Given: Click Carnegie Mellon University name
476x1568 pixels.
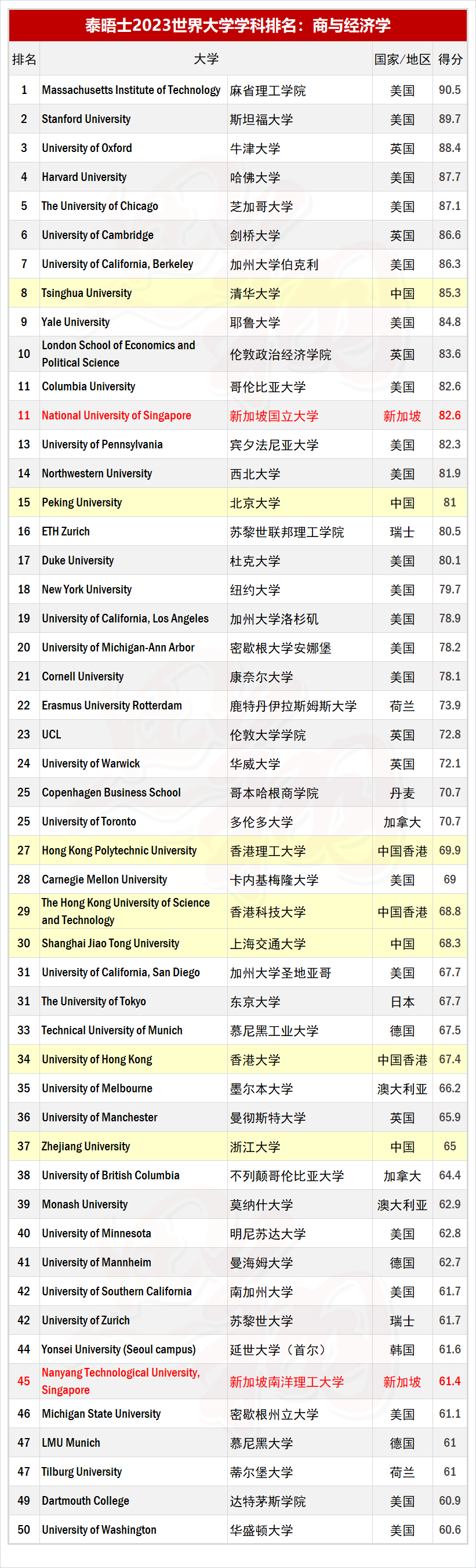Looking at the screenshot, I should [x=104, y=880].
